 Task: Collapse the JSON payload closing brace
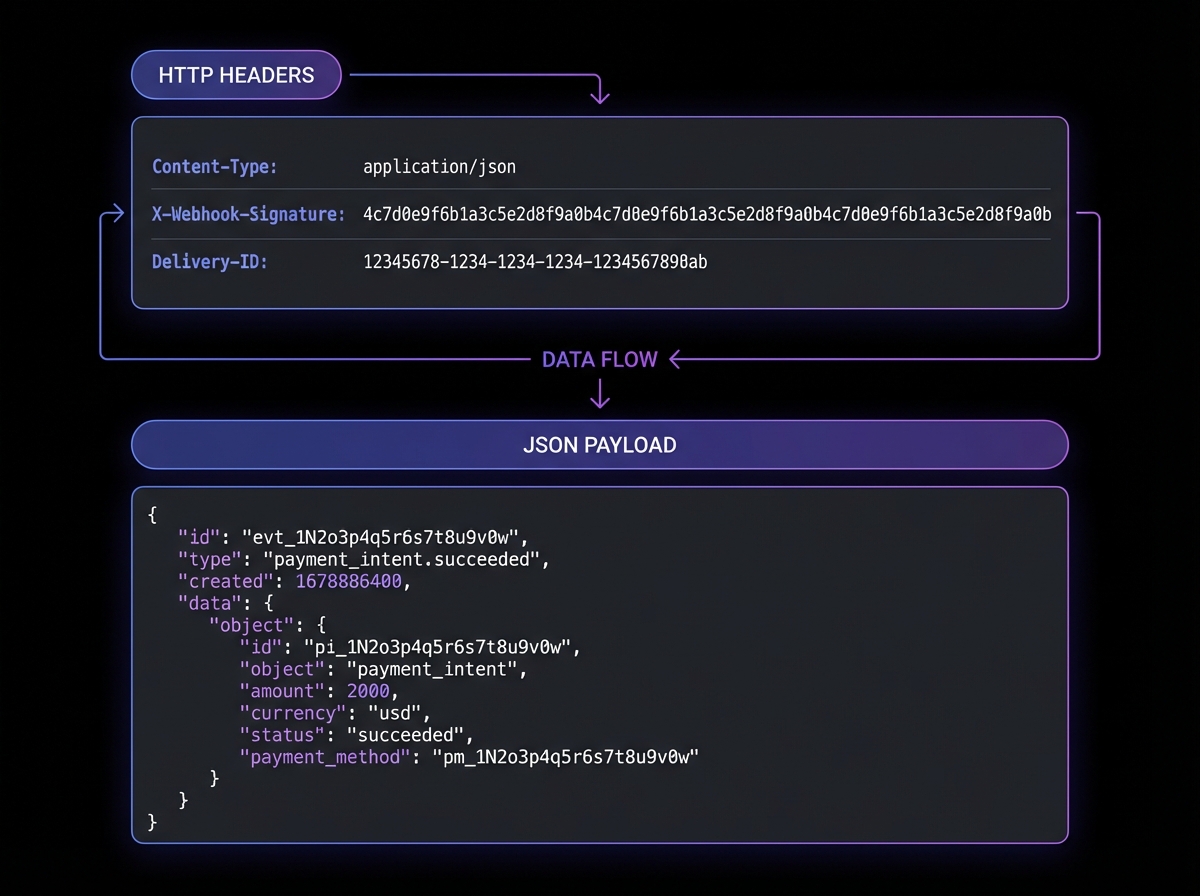(151, 821)
